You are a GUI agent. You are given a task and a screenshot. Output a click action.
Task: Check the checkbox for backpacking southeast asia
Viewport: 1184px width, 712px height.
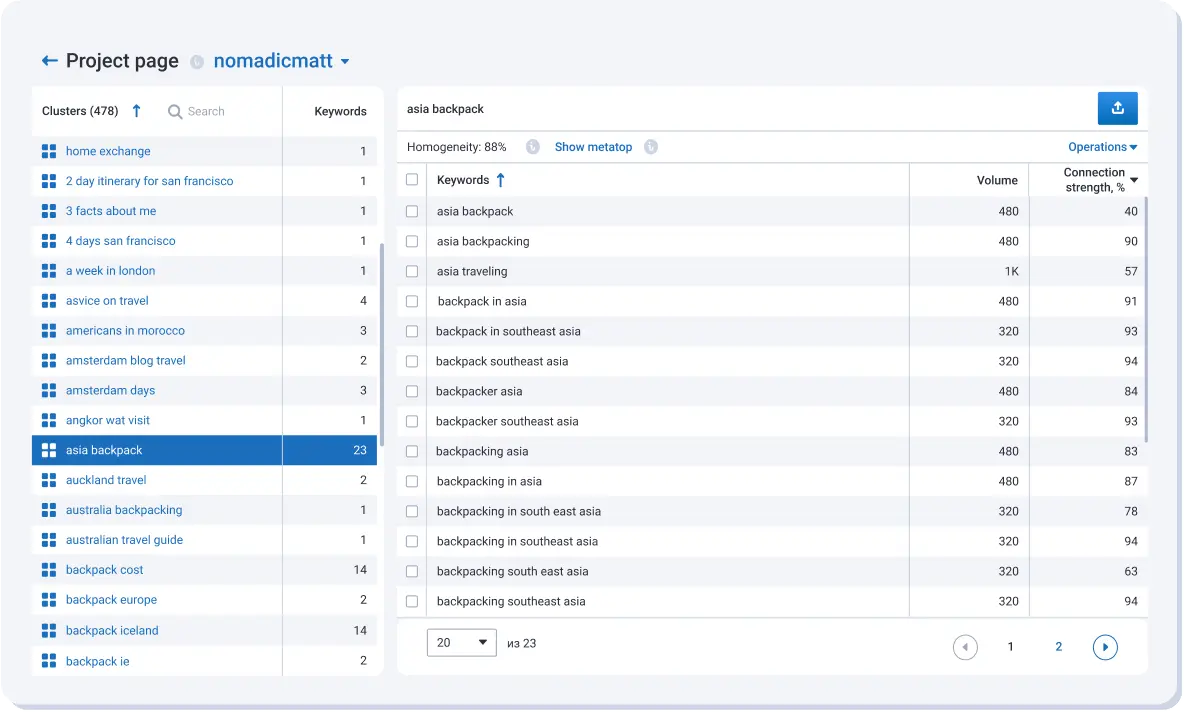click(x=412, y=601)
